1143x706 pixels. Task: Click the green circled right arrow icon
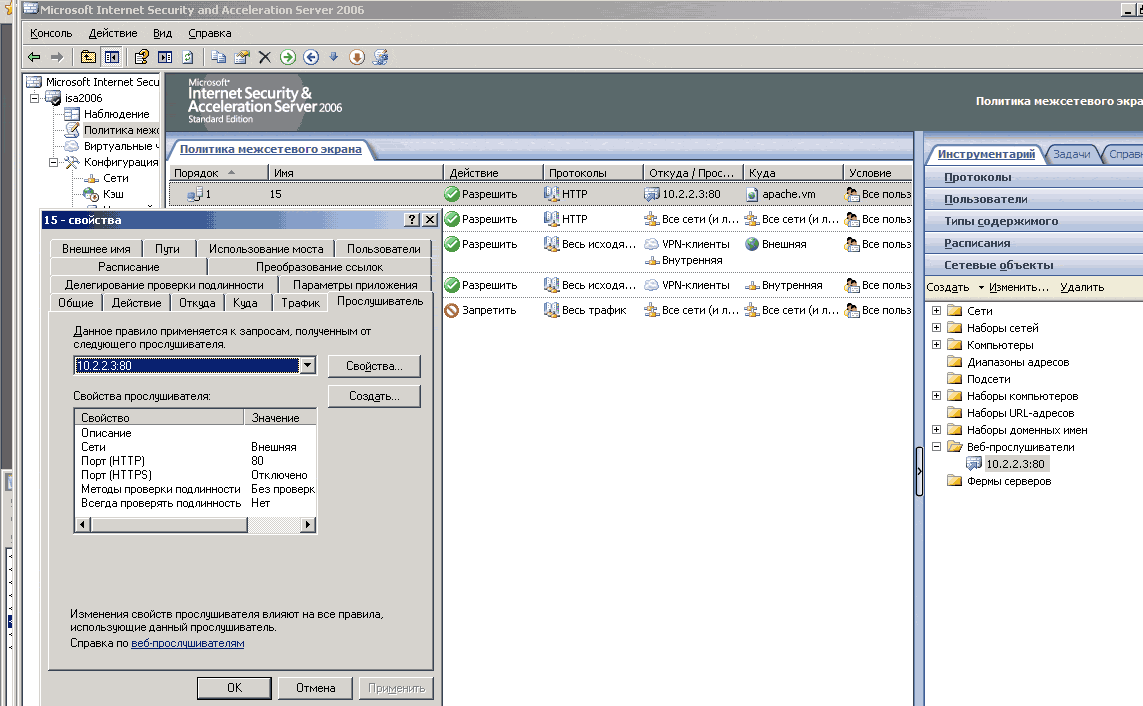tap(288, 57)
